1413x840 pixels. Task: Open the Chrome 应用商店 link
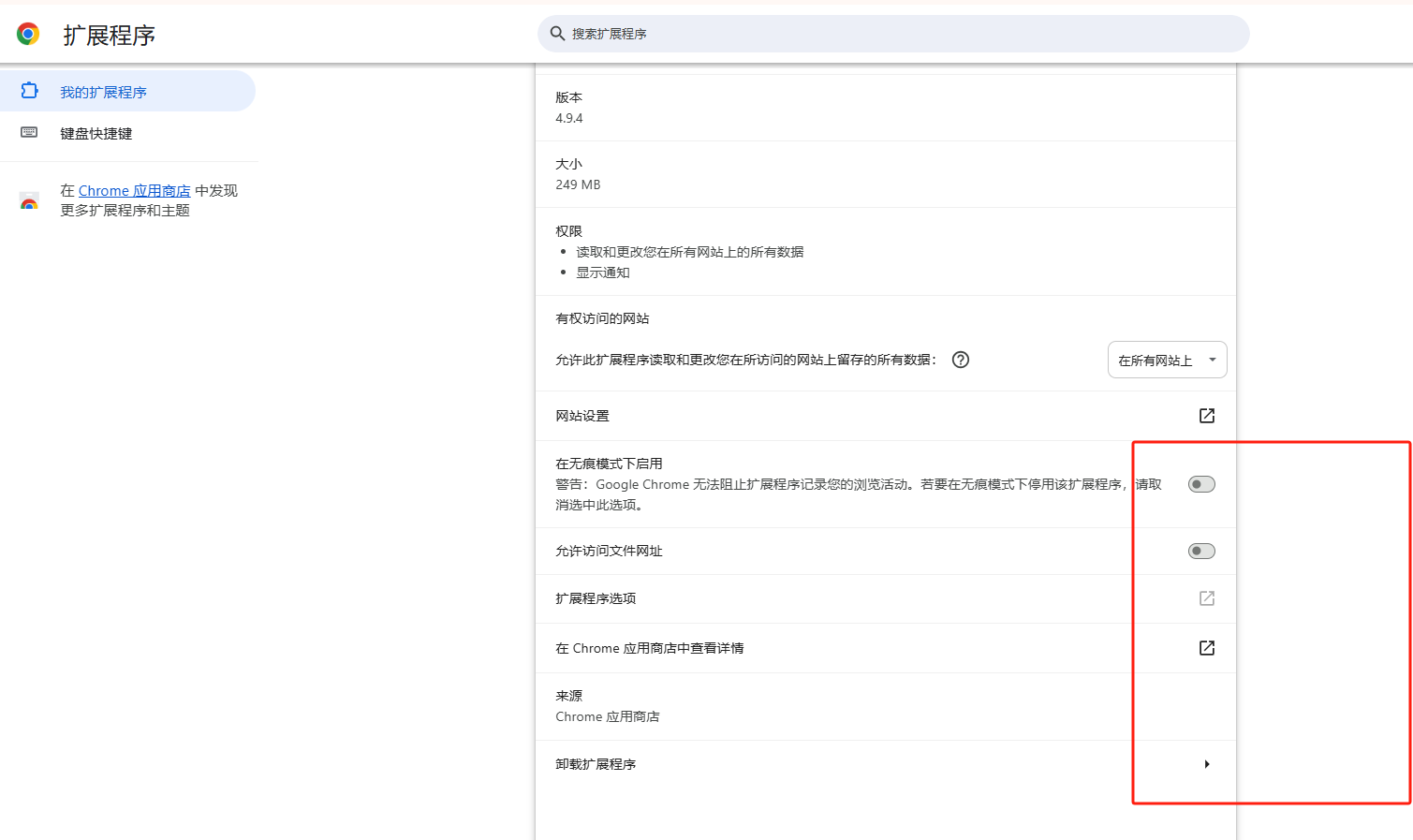tap(134, 191)
